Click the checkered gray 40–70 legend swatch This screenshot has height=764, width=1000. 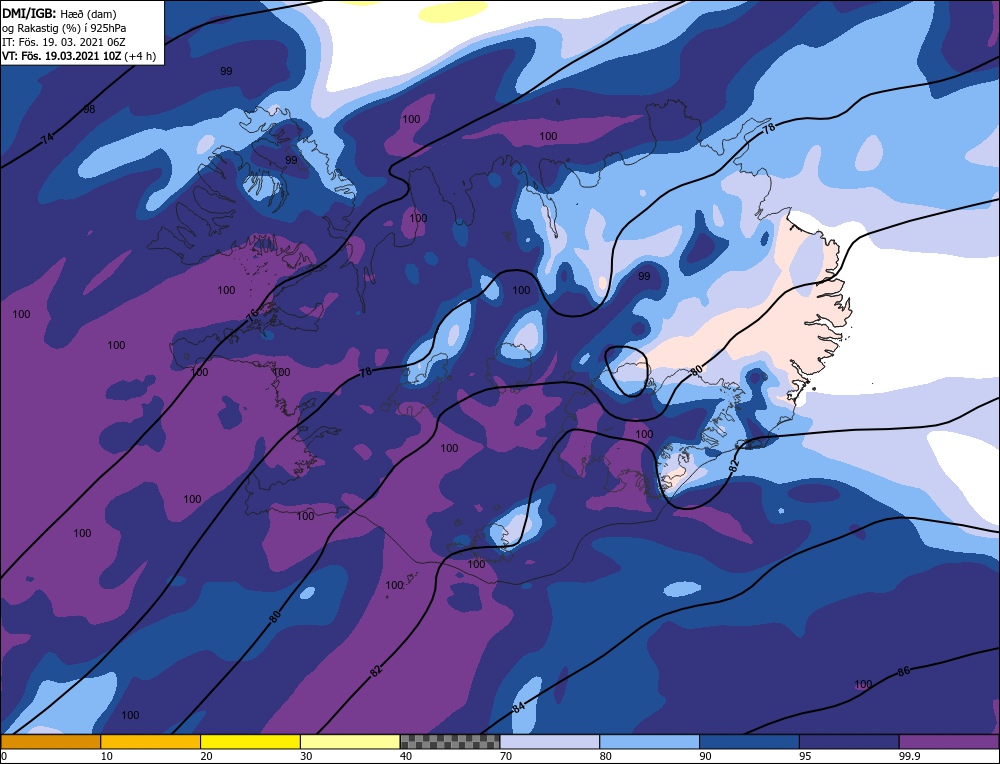tap(450, 742)
